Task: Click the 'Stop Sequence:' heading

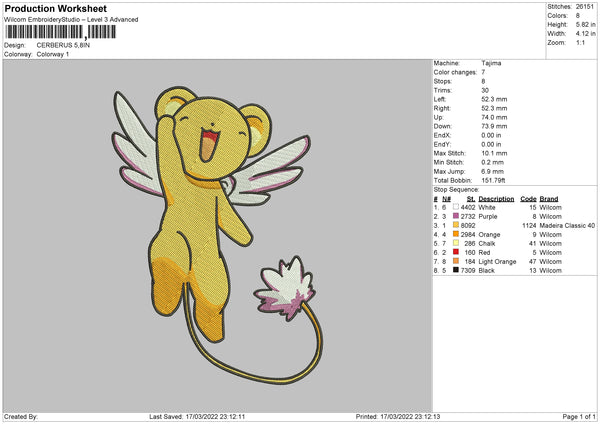Action: coord(456,190)
